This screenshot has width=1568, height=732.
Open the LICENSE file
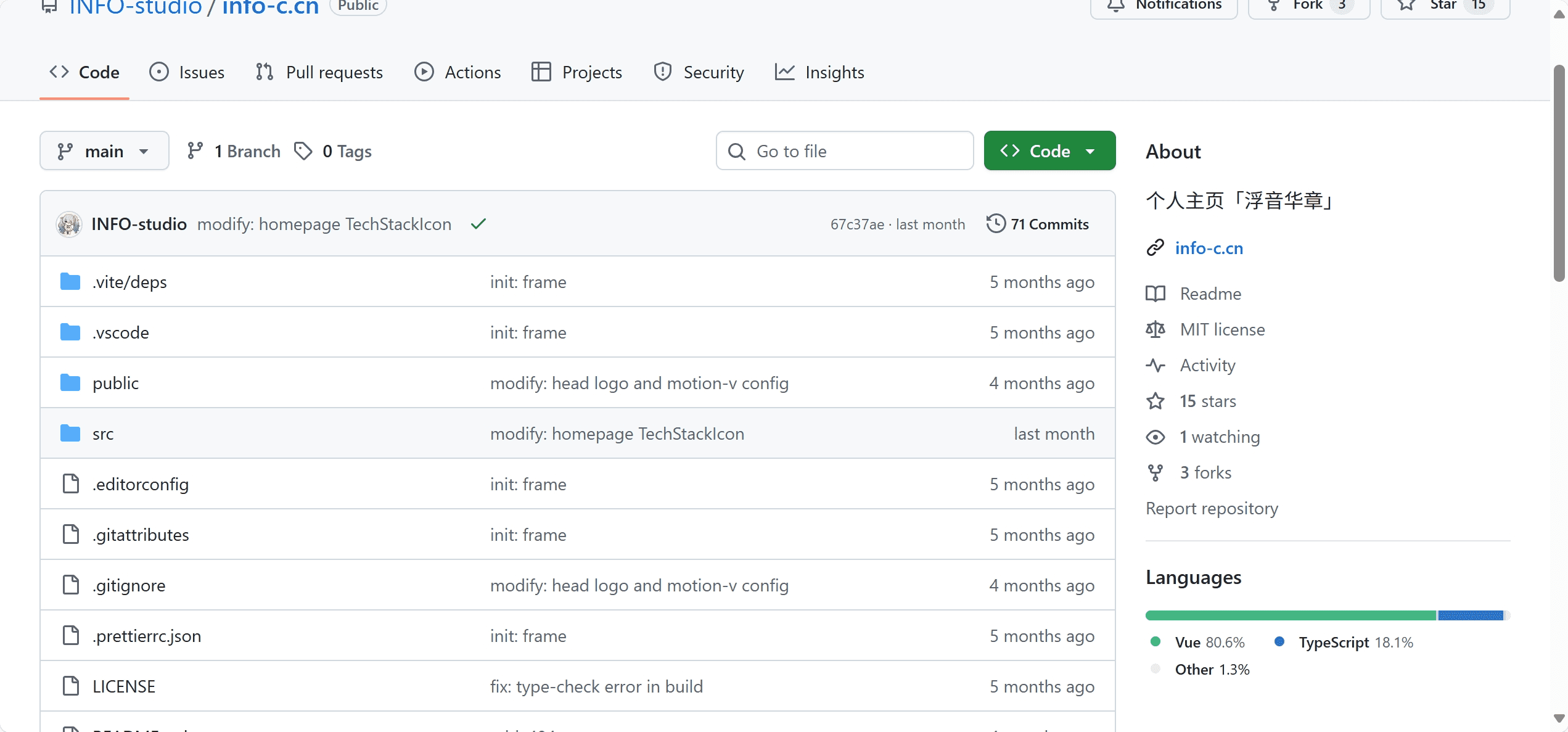click(x=124, y=686)
